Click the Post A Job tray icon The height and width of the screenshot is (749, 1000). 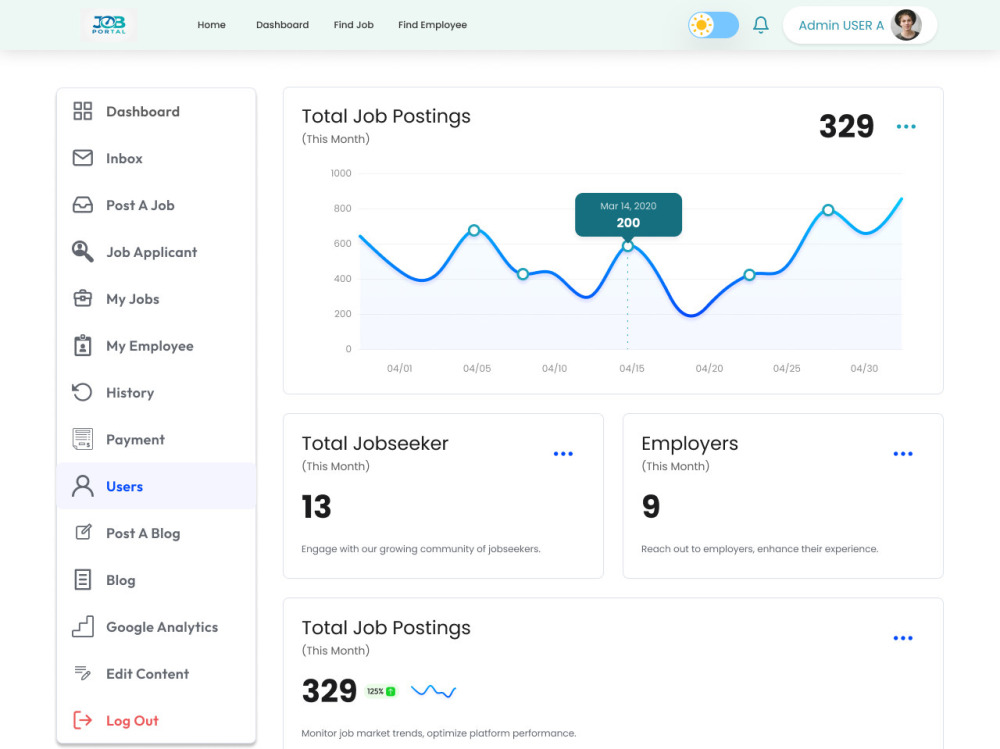[82, 205]
